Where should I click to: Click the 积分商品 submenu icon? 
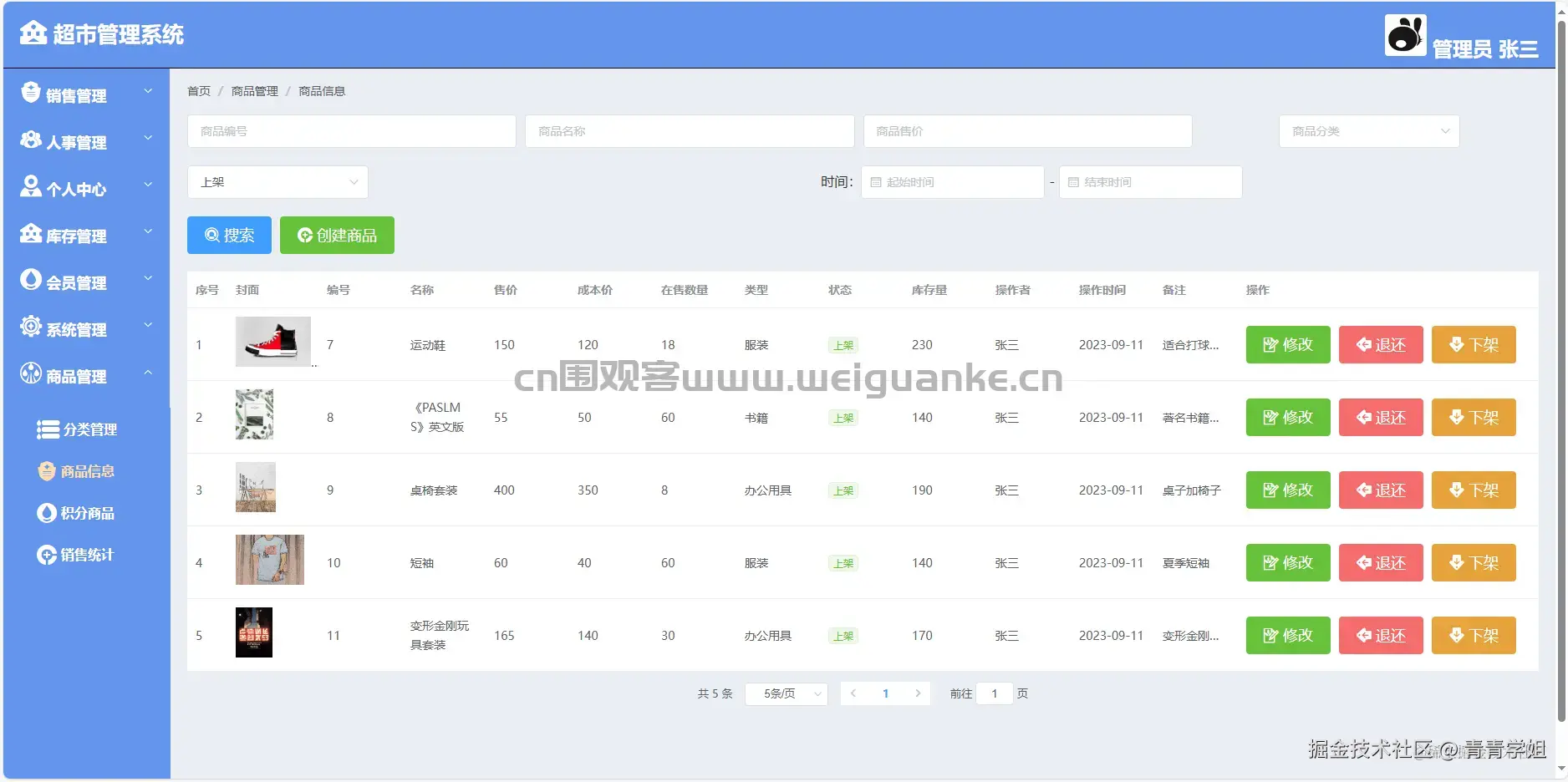point(47,513)
